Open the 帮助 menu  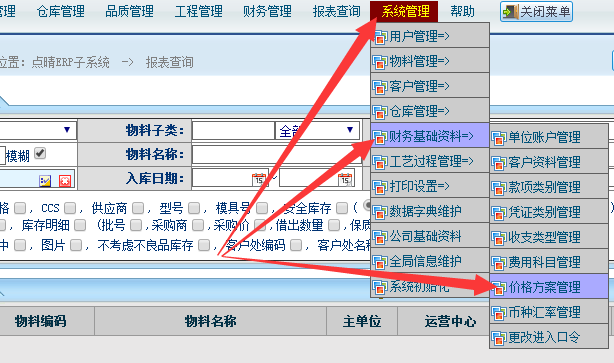pos(462,11)
